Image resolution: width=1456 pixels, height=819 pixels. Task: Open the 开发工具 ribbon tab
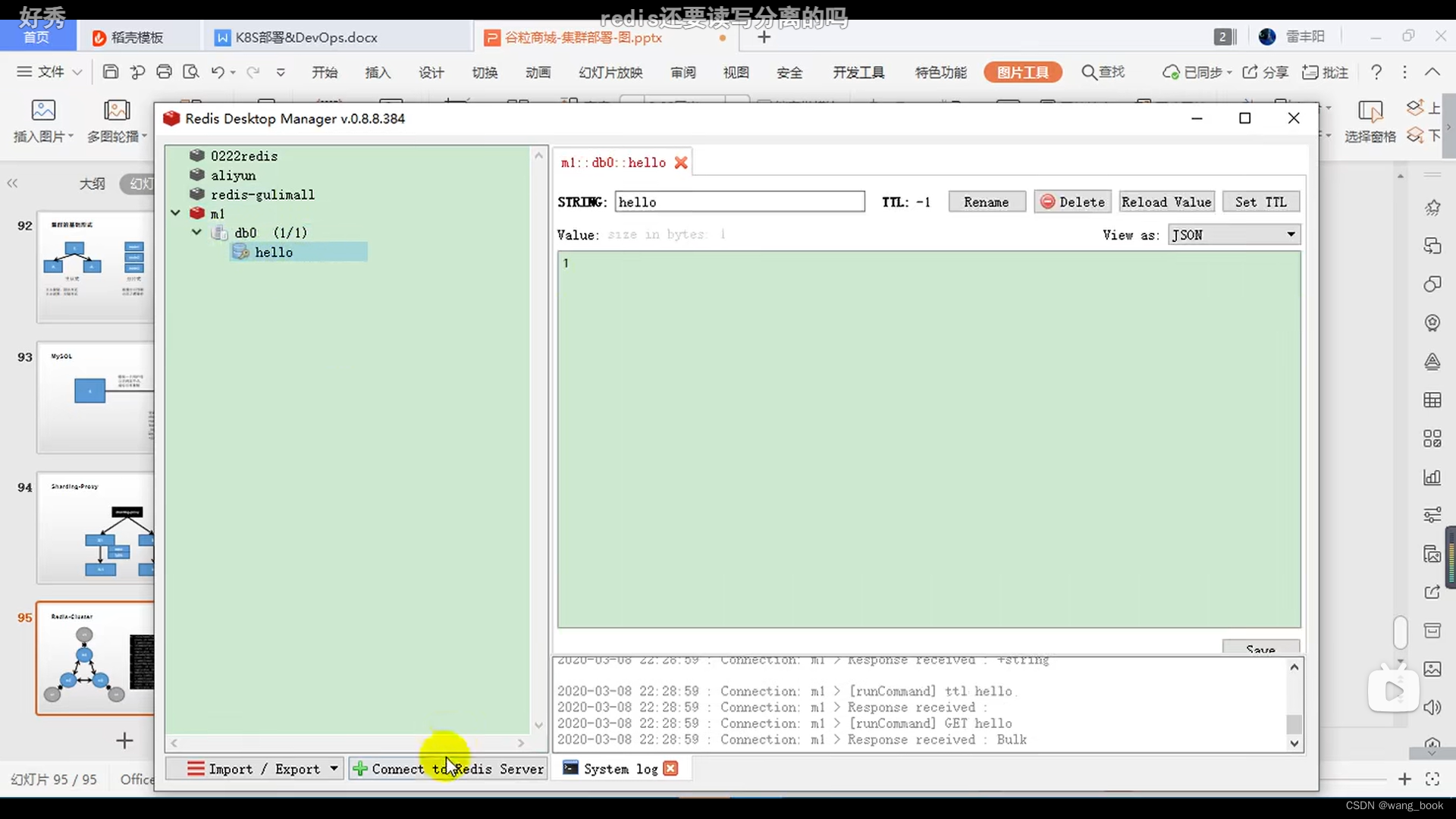pos(858,72)
